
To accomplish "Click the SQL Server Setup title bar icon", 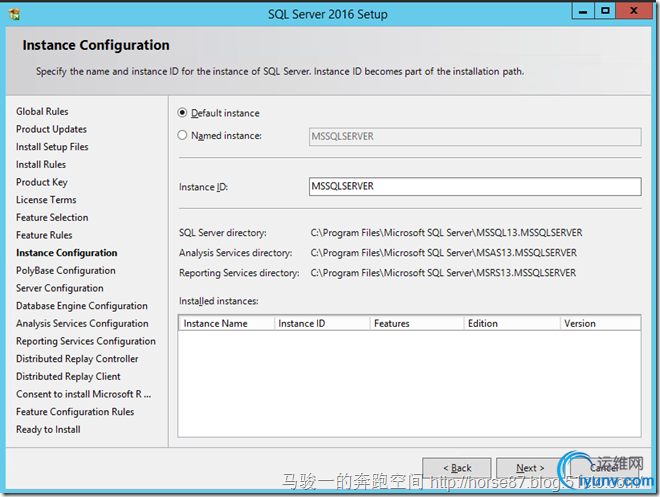I will tap(14, 14).
